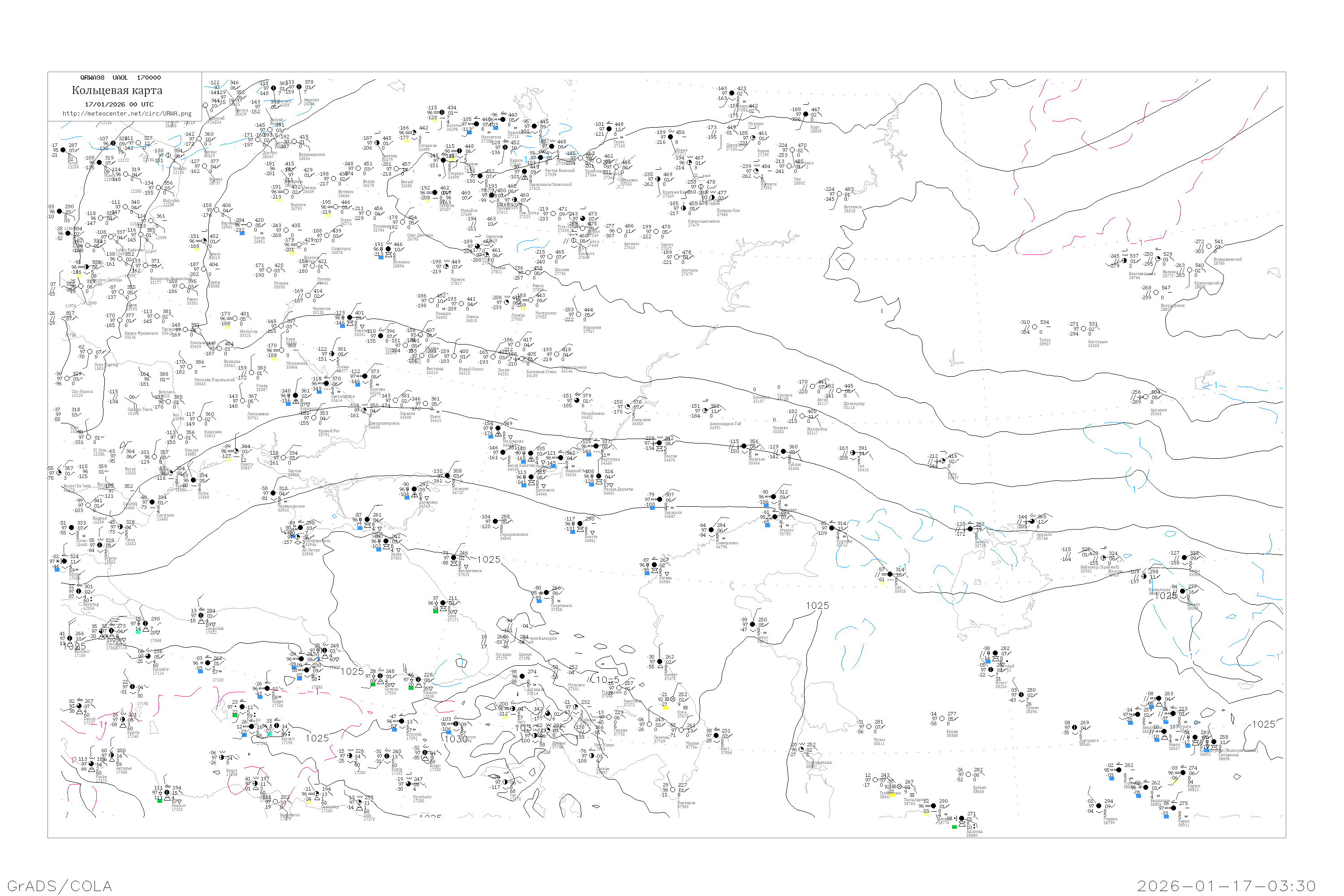
Task: Click the filled station circle above Torun
Action: click(64, 150)
